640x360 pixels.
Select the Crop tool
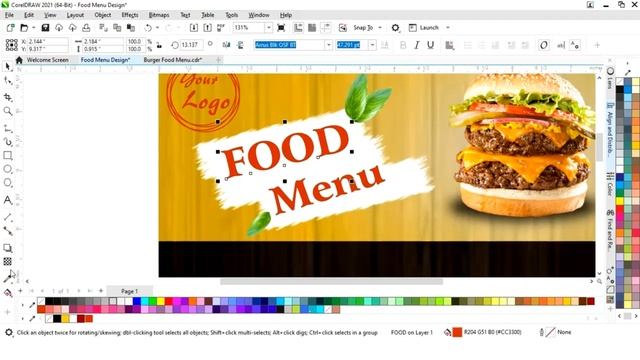[8, 97]
